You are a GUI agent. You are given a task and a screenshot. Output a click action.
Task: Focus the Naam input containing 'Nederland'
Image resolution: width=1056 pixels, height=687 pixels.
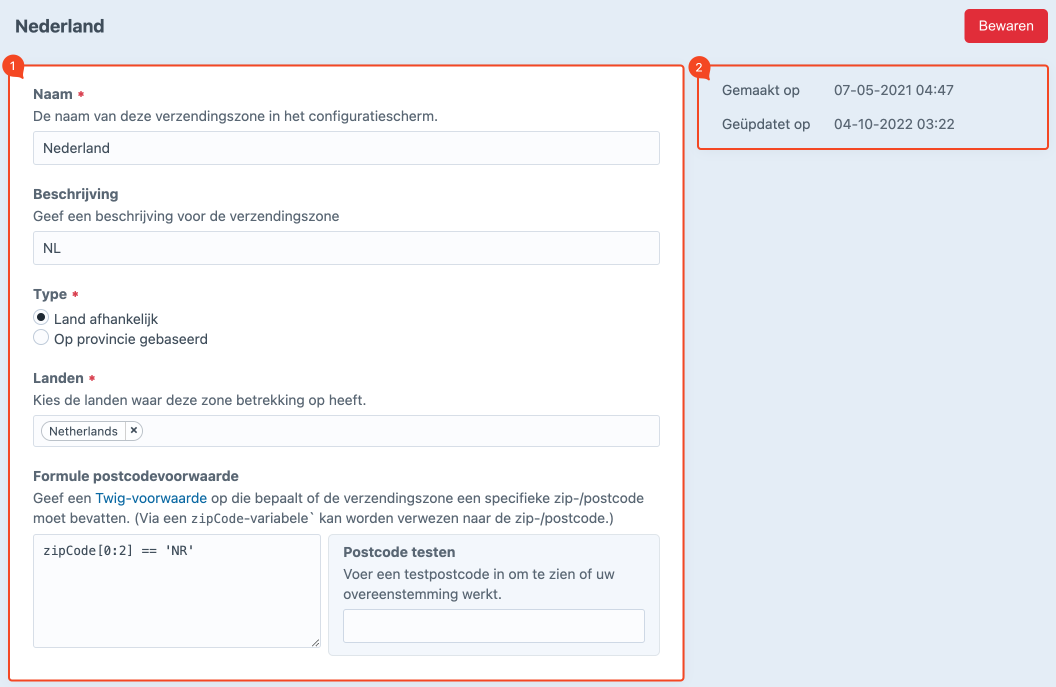click(x=346, y=148)
